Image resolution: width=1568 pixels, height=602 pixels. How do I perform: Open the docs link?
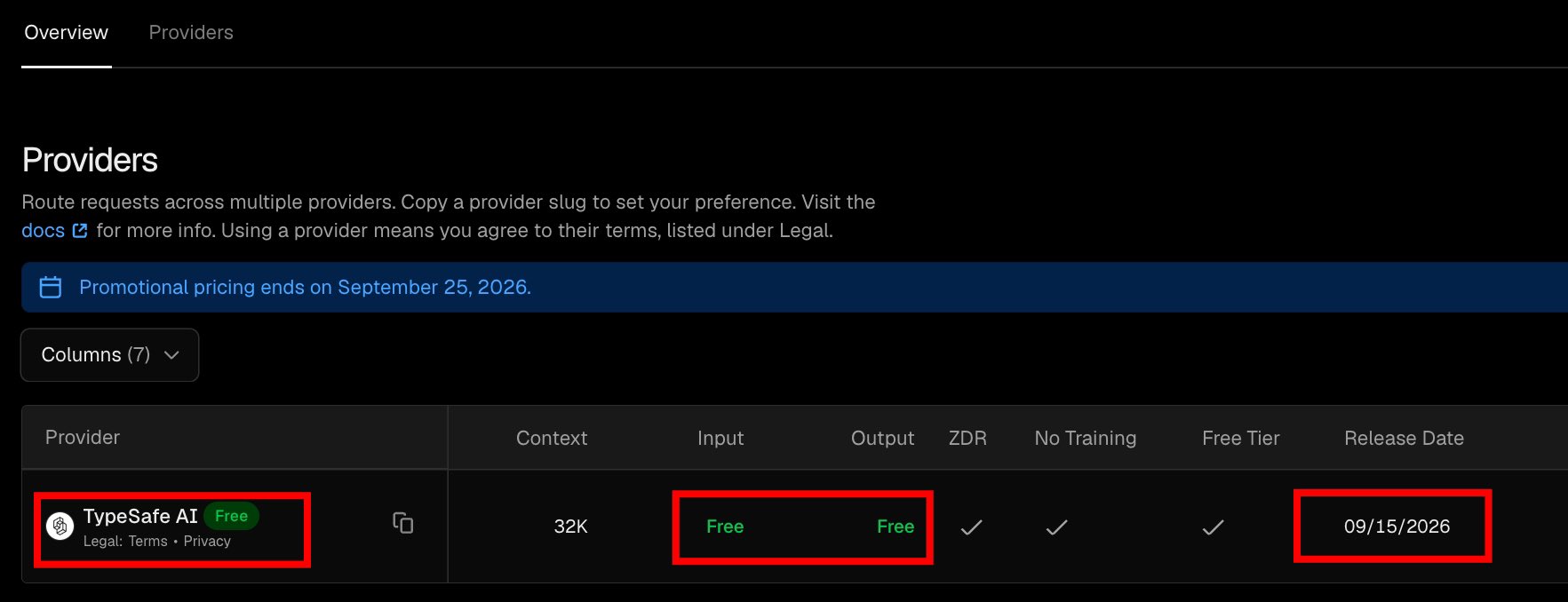pyautogui.click(x=43, y=231)
